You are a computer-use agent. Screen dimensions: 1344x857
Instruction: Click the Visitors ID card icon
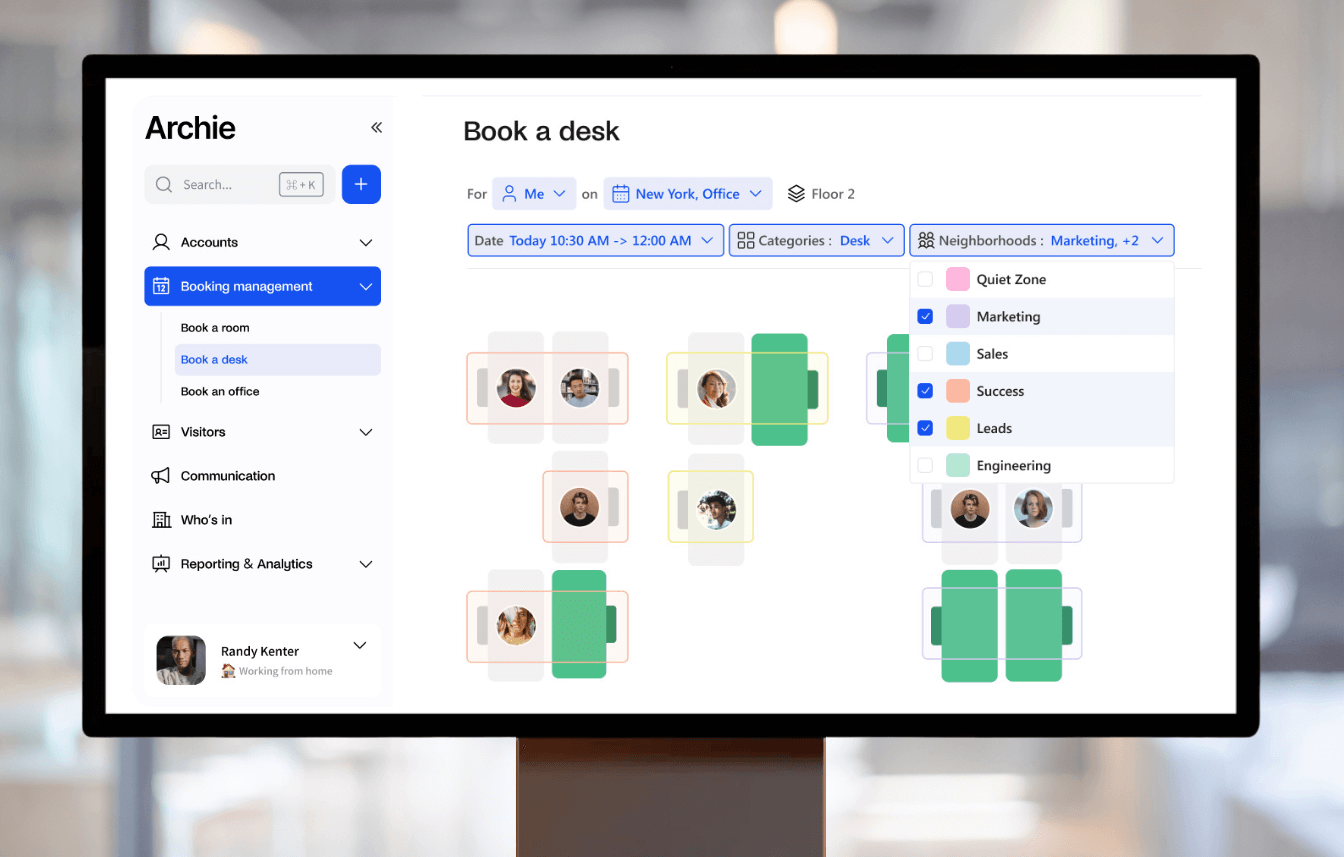click(x=161, y=432)
